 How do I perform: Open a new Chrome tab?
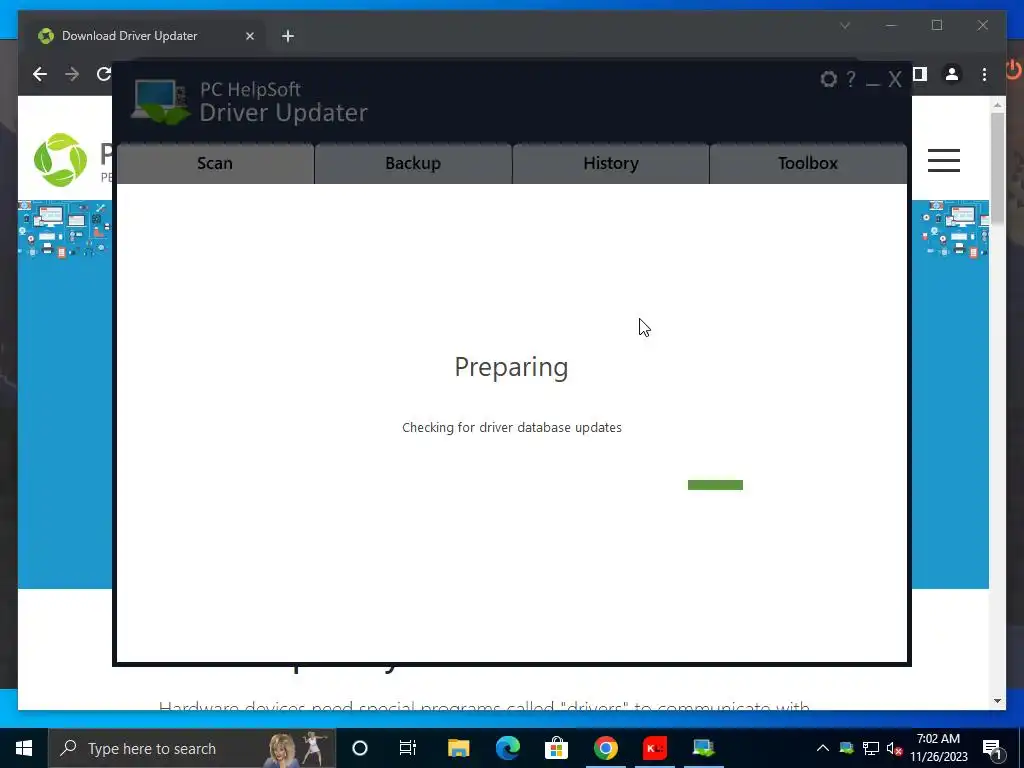pos(287,36)
